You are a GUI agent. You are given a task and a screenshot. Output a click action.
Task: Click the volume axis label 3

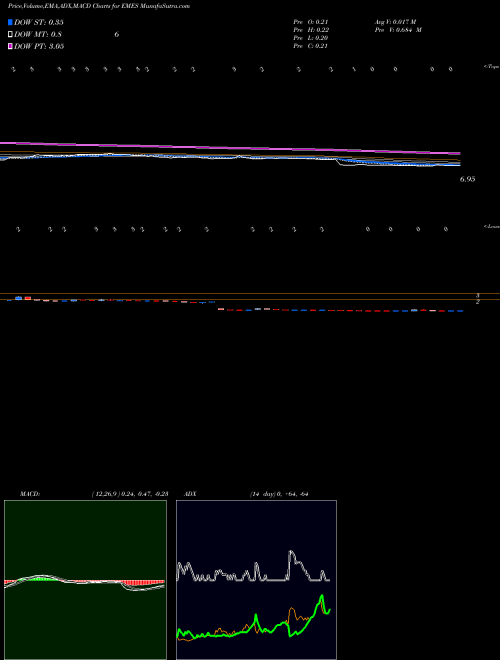point(478,296)
